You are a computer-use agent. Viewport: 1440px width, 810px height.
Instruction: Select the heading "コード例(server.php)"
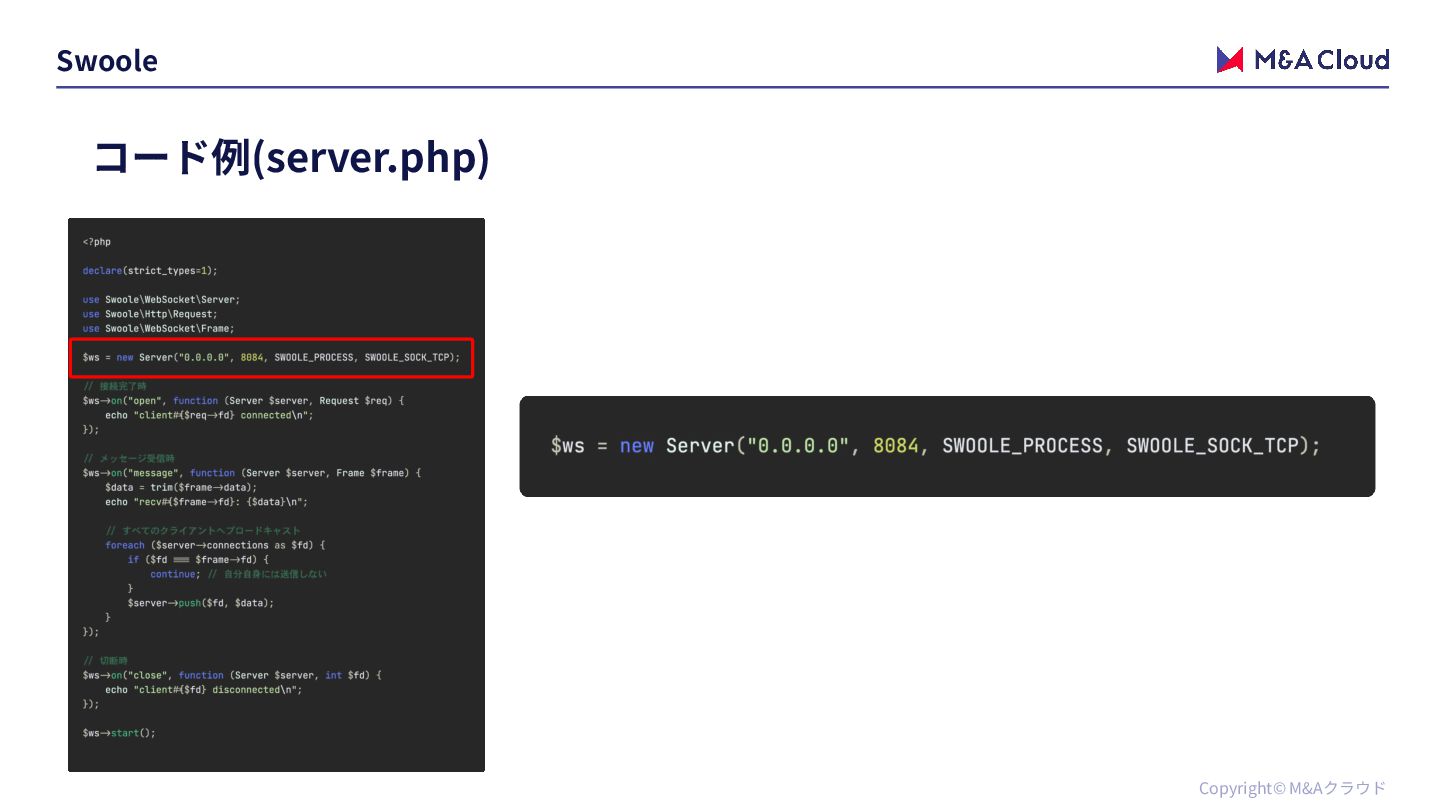291,157
